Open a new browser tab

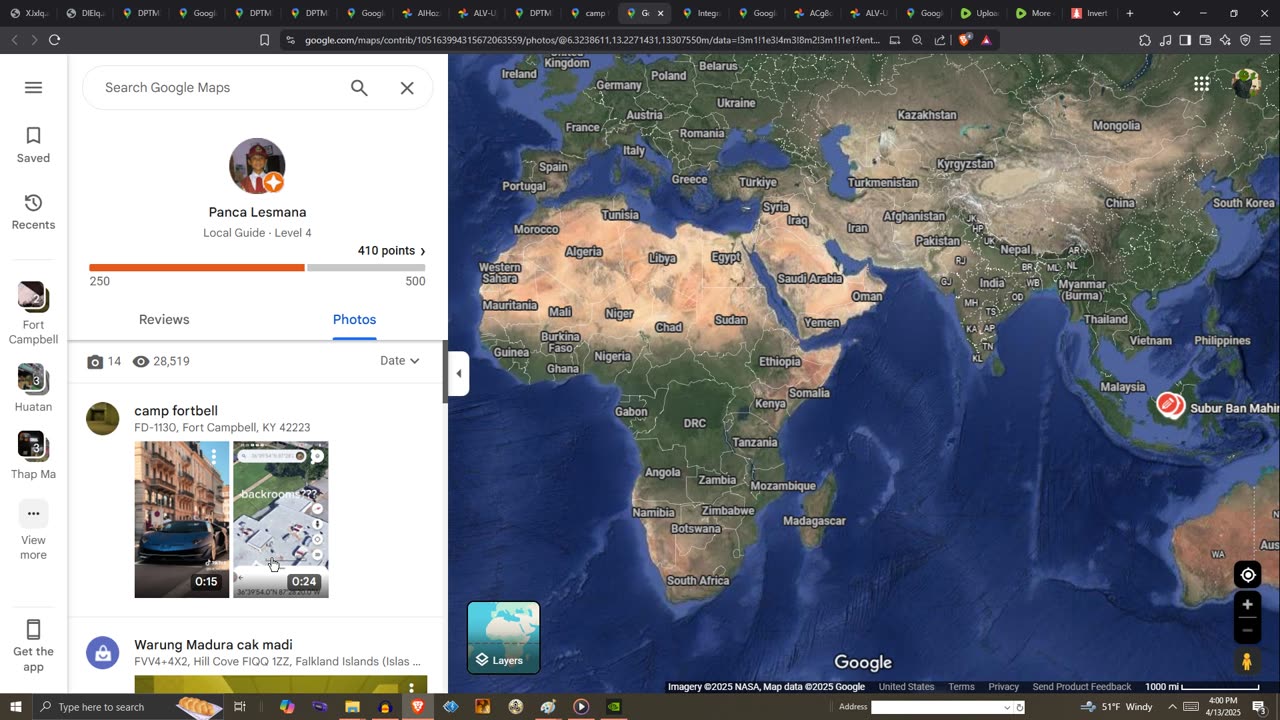[1130, 13]
